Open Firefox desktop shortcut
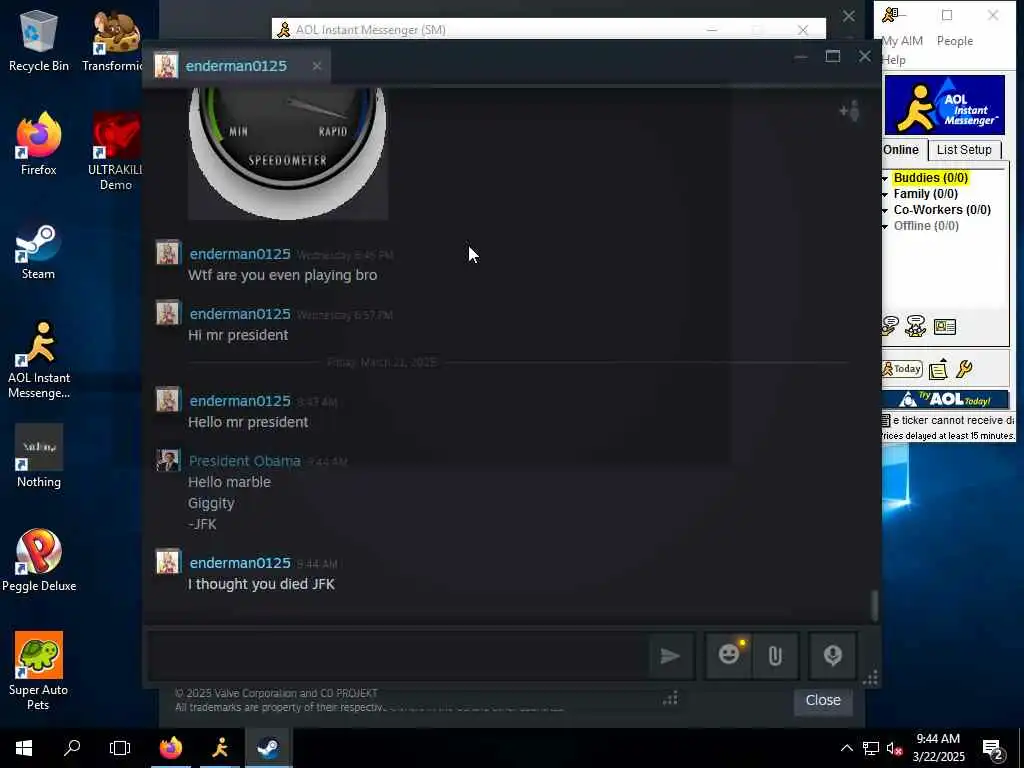Viewport: 1024px width, 768px height. coord(39,144)
